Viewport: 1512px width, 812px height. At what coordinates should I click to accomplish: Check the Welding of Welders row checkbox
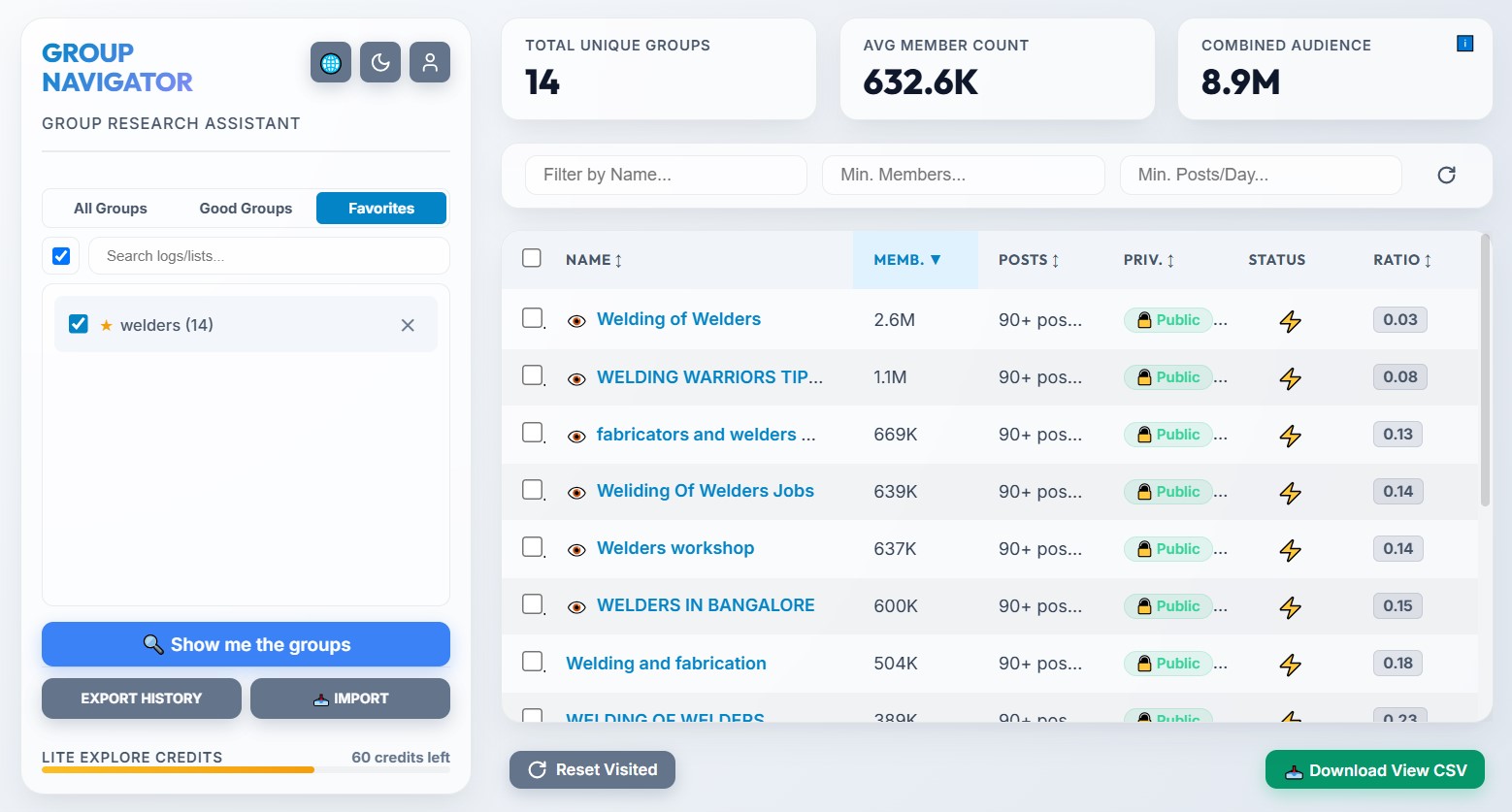[532, 317]
